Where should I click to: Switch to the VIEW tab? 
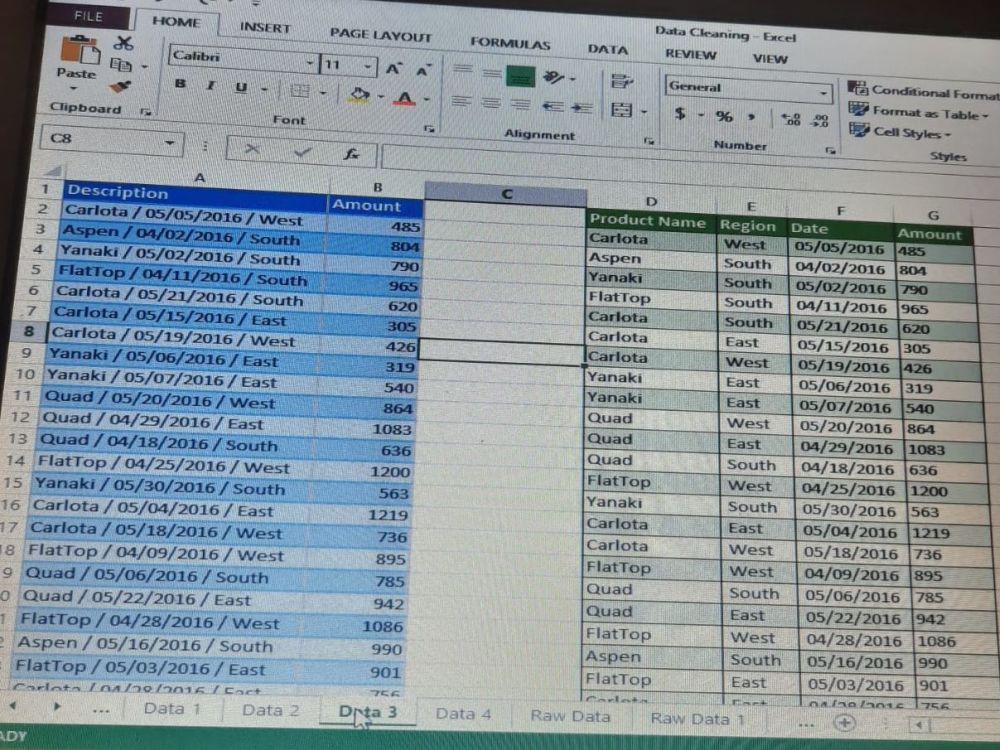[770, 59]
